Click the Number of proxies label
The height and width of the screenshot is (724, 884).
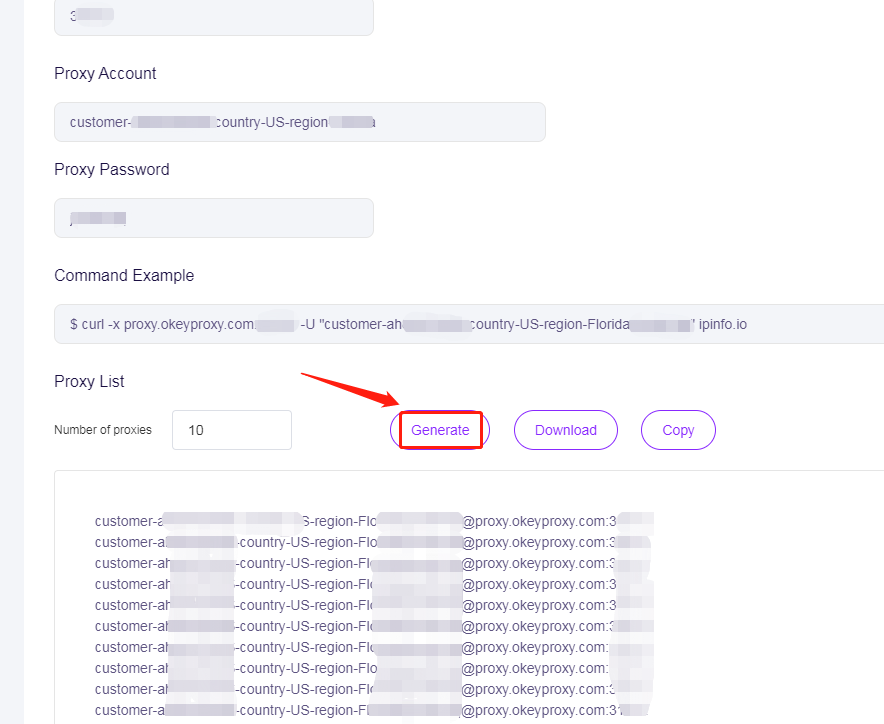pos(103,430)
